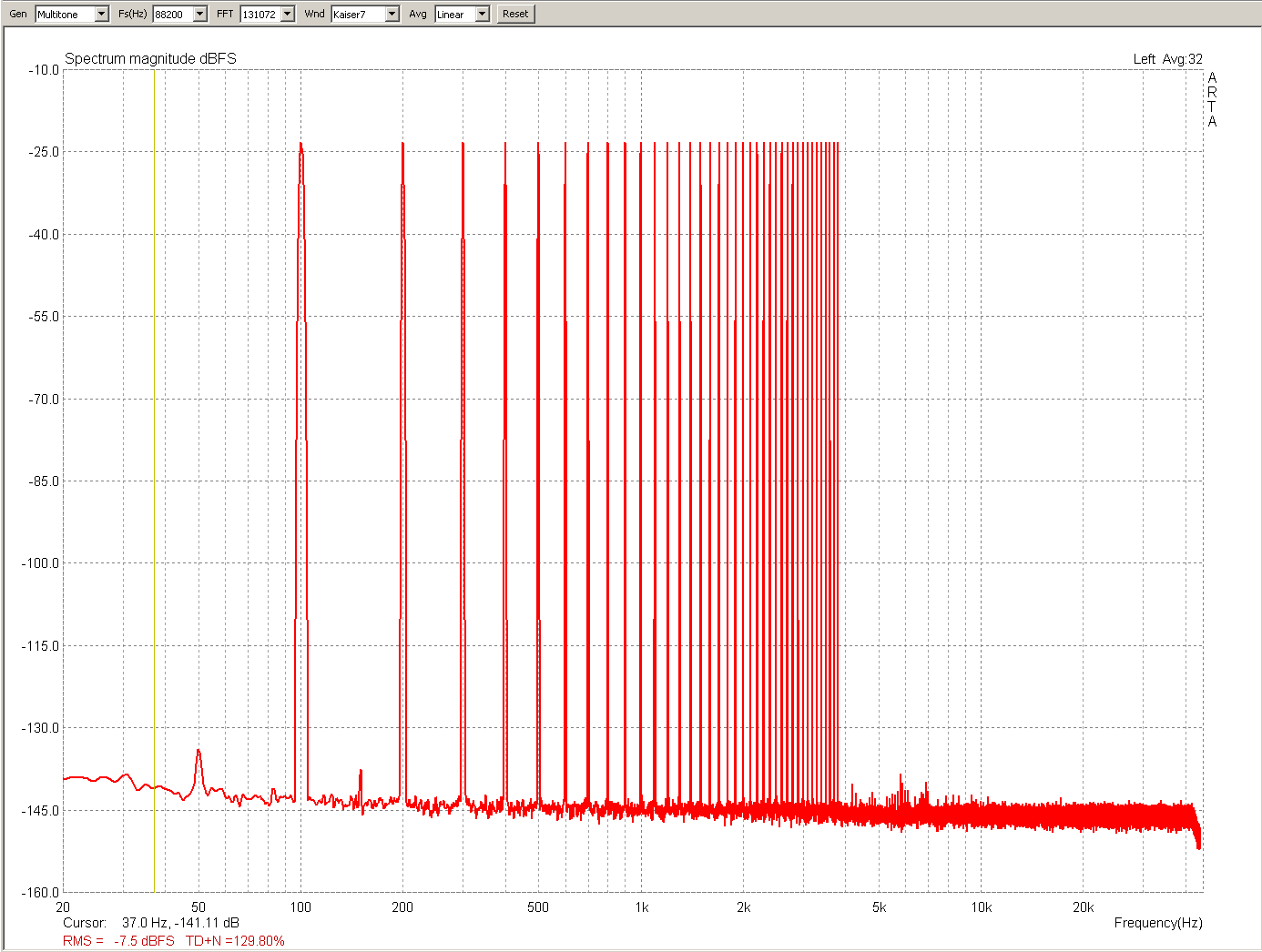Click the 'Gen' label in toolbar

click(x=18, y=14)
